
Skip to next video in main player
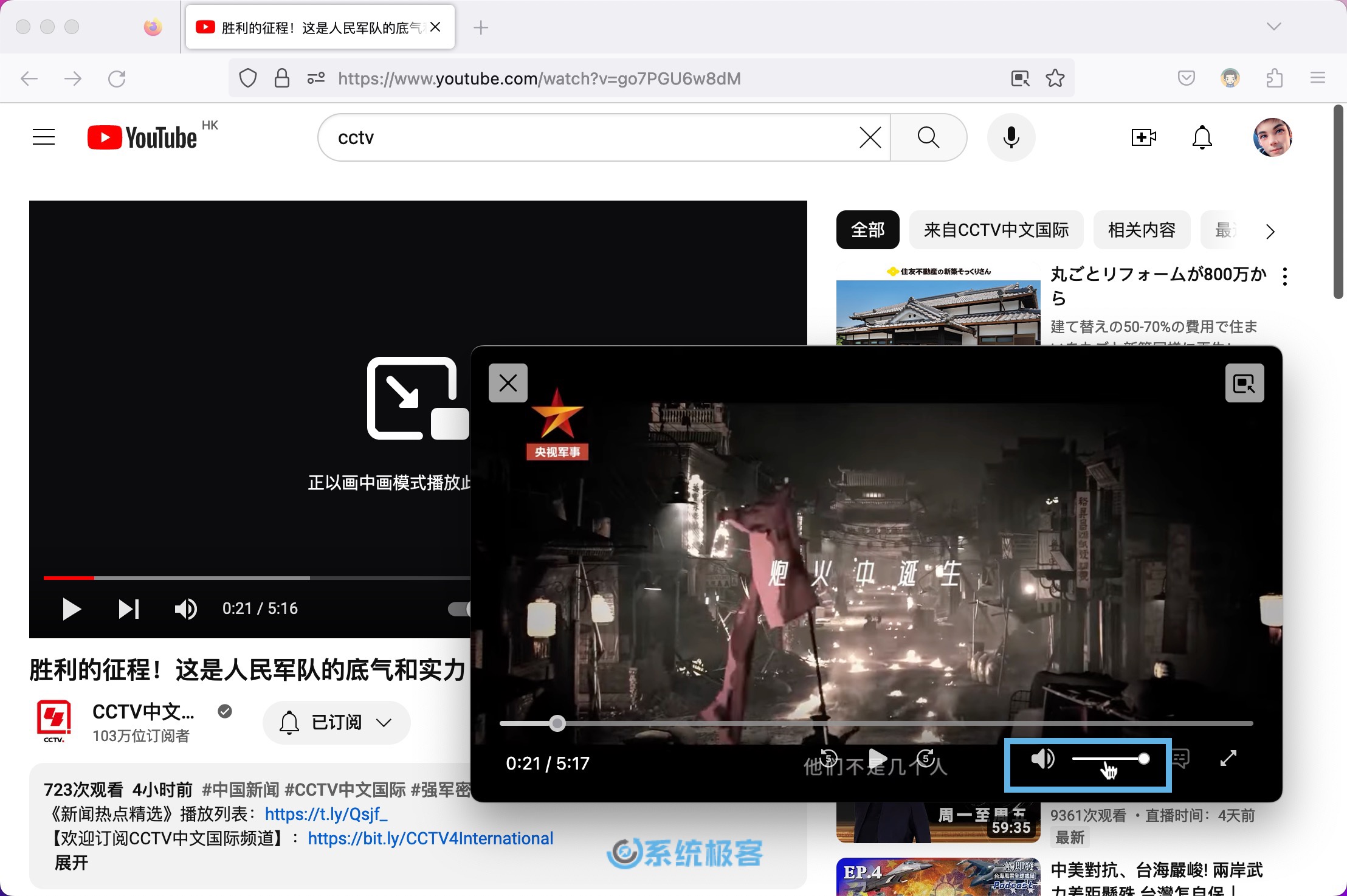pyautogui.click(x=128, y=609)
